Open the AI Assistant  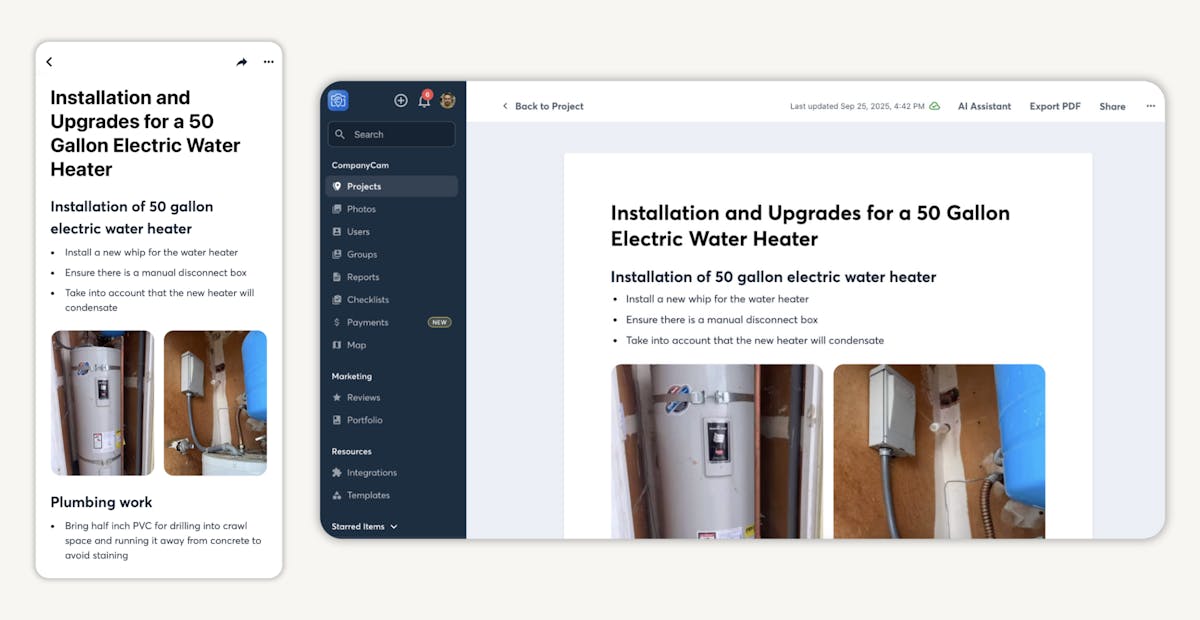pyautogui.click(x=984, y=106)
